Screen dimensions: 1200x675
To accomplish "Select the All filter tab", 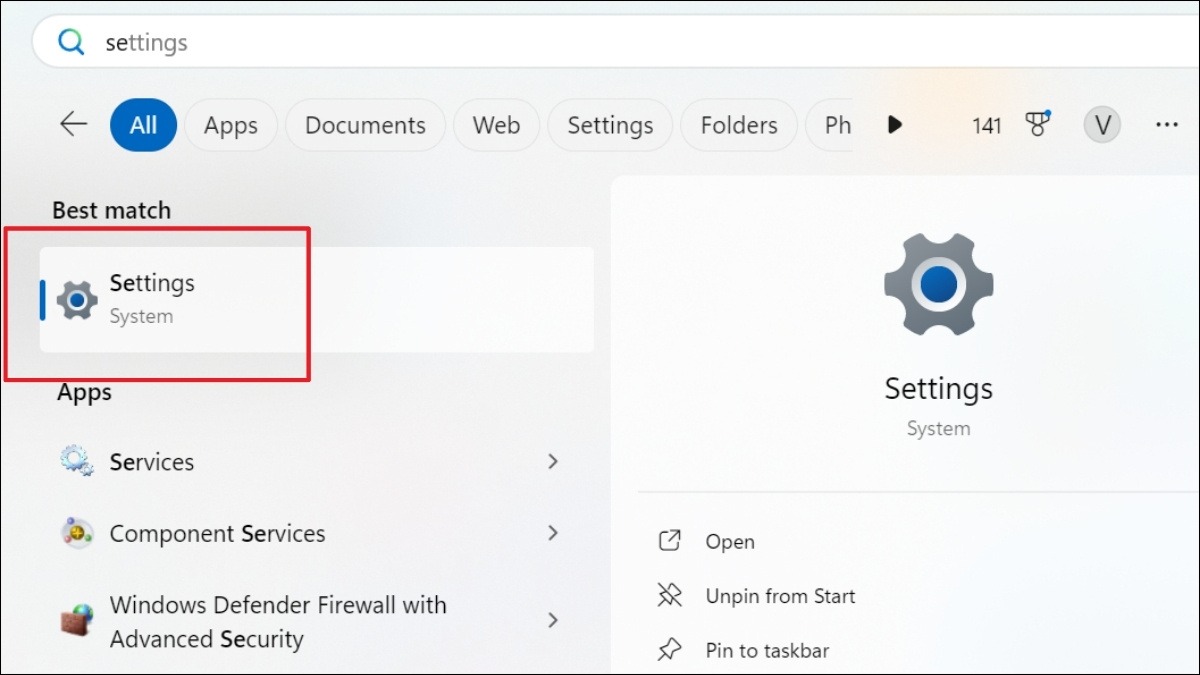I will (x=143, y=125).
